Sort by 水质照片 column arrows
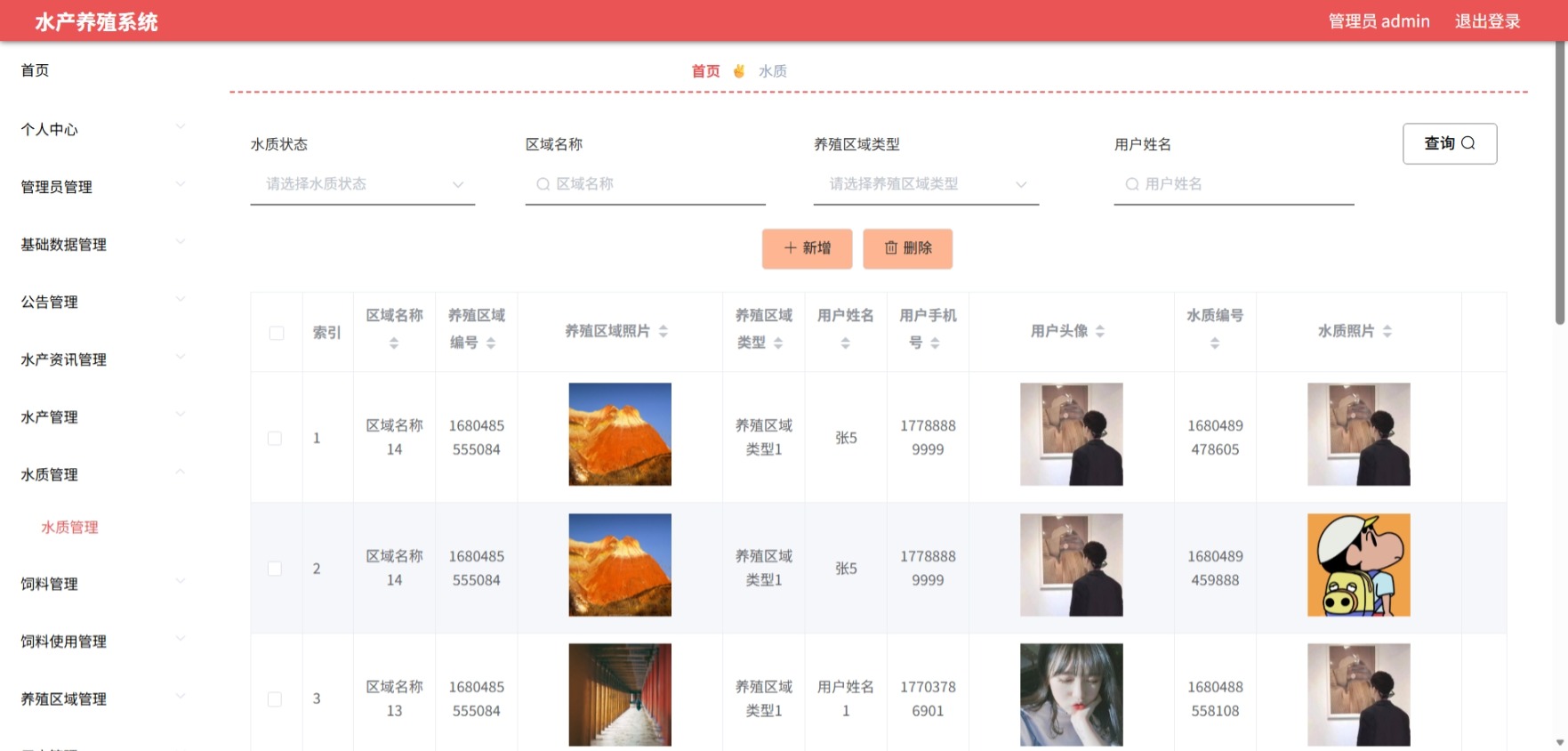 1387,331
